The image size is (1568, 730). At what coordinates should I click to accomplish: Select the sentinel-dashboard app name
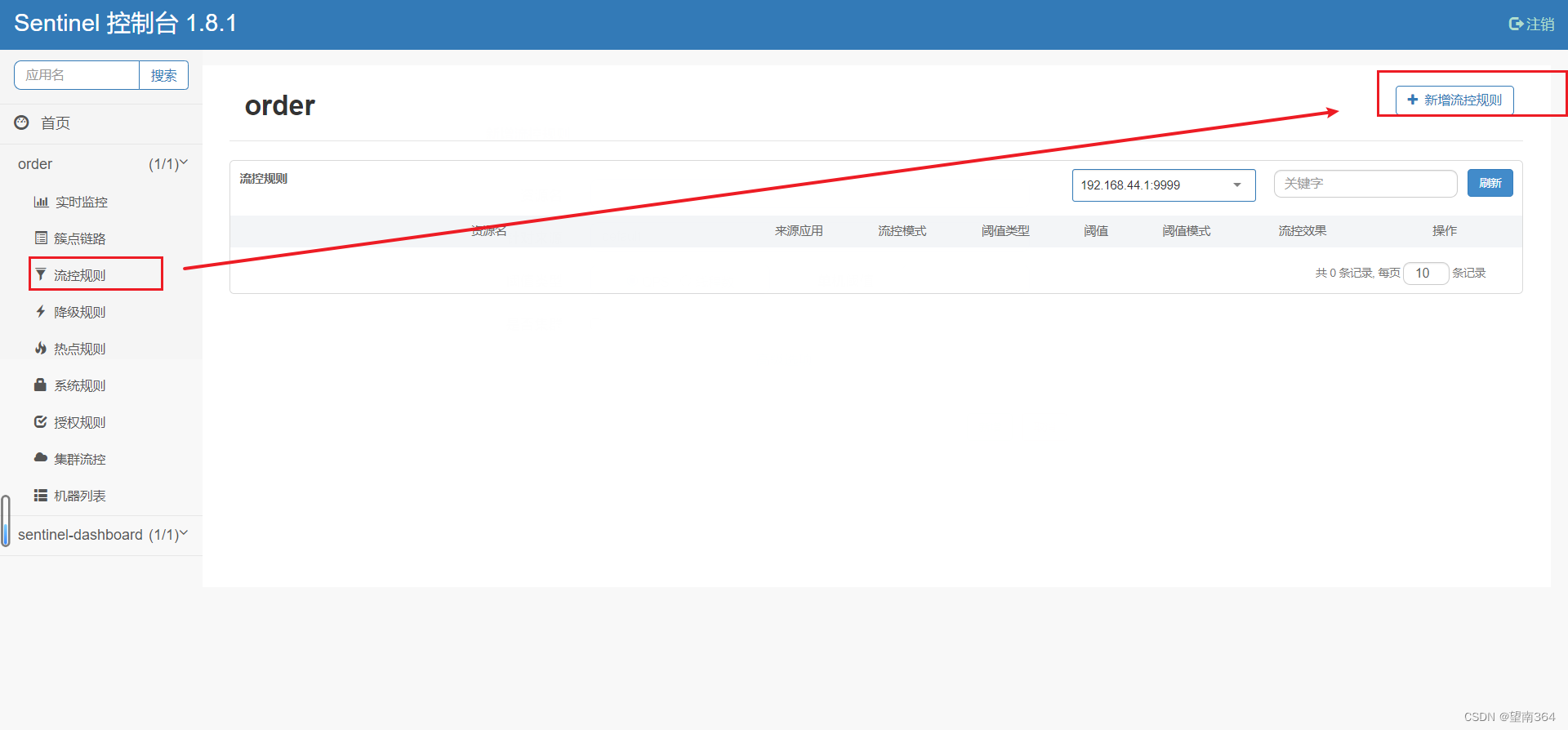click(x=80, y=535)
